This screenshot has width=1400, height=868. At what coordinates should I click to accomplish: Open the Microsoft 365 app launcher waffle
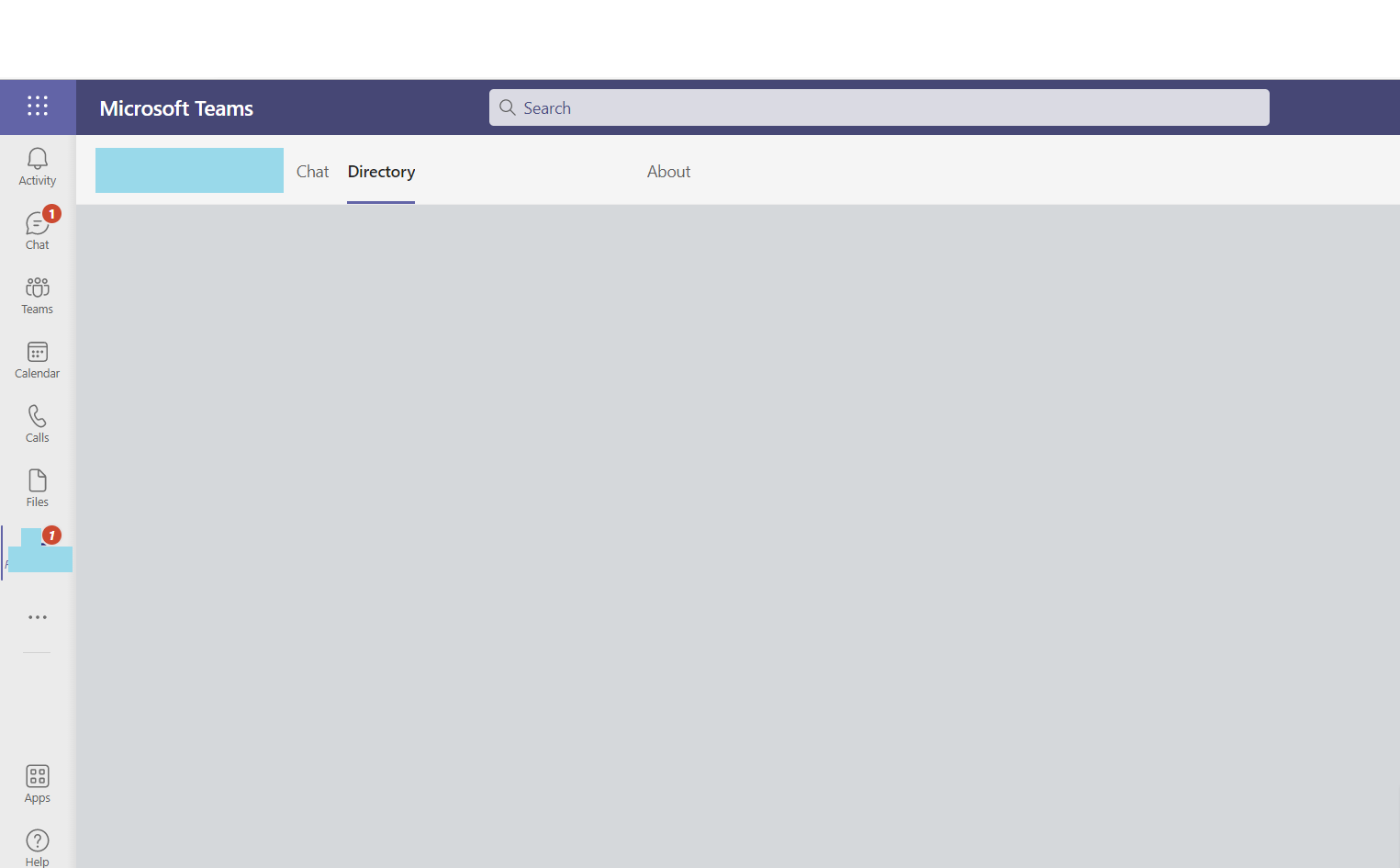38,107
